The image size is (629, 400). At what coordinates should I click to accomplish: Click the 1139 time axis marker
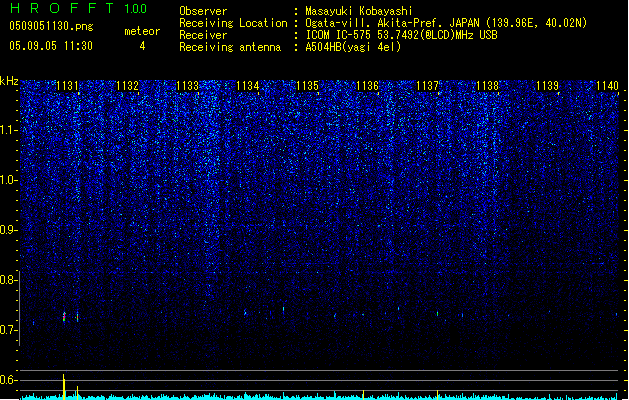[x=548, y=85]
